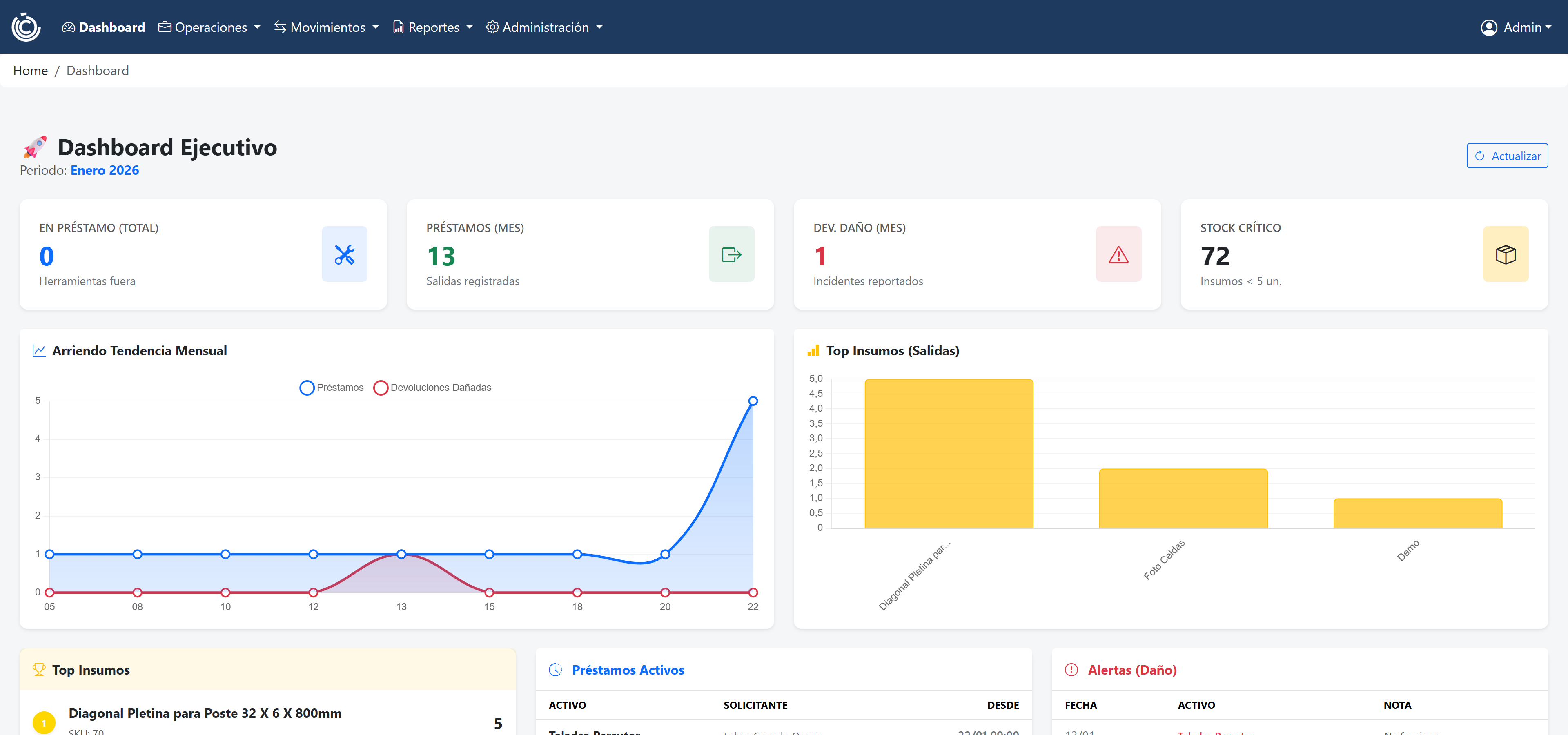Click the clock icon beside Préstamos Activos

(x=555, y=669)
